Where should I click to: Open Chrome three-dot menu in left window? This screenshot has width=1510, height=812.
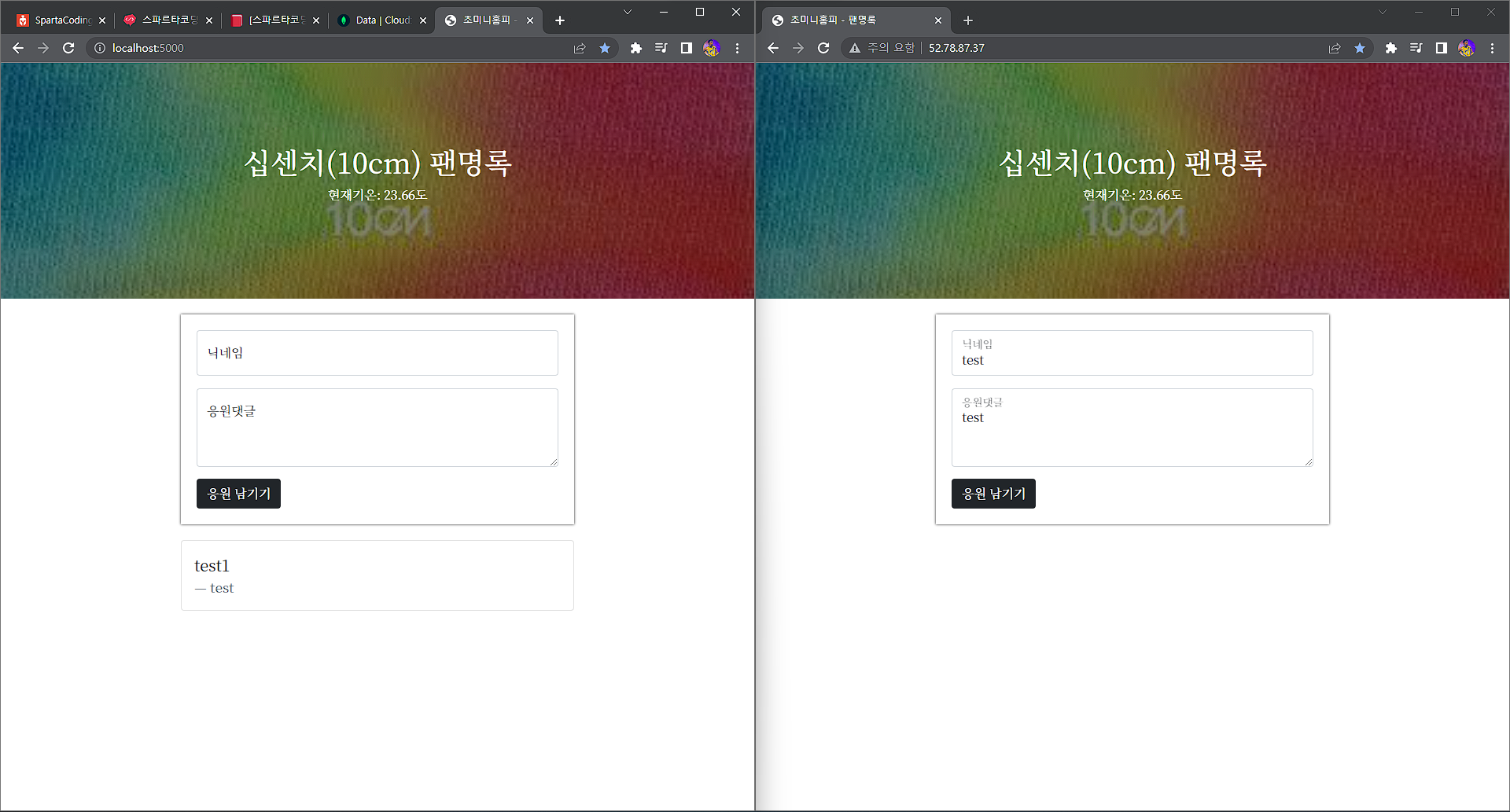(737, 48)
